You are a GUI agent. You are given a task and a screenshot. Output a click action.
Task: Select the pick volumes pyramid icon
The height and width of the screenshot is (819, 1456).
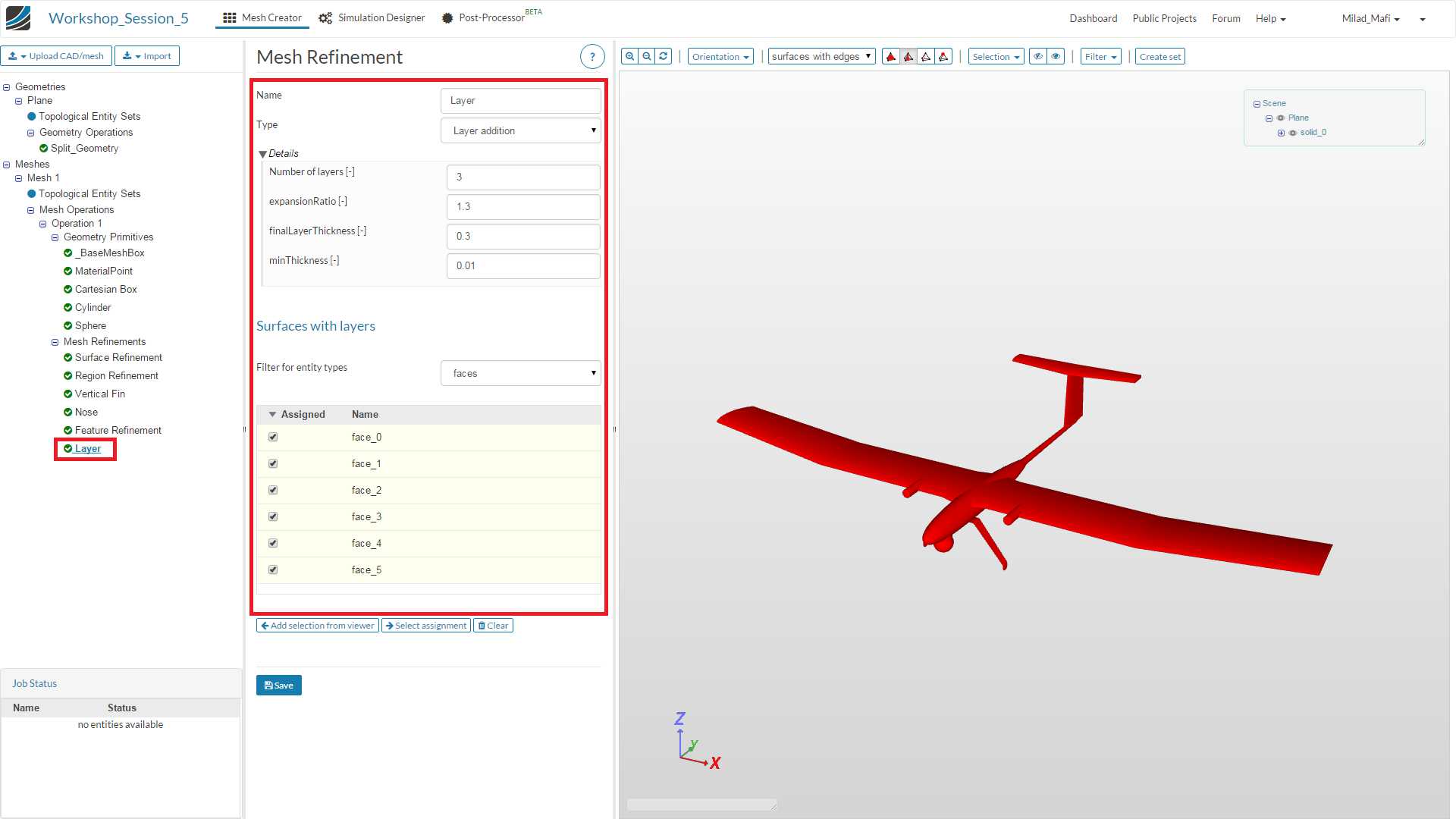pyautogui.click(x=891, y=57)
